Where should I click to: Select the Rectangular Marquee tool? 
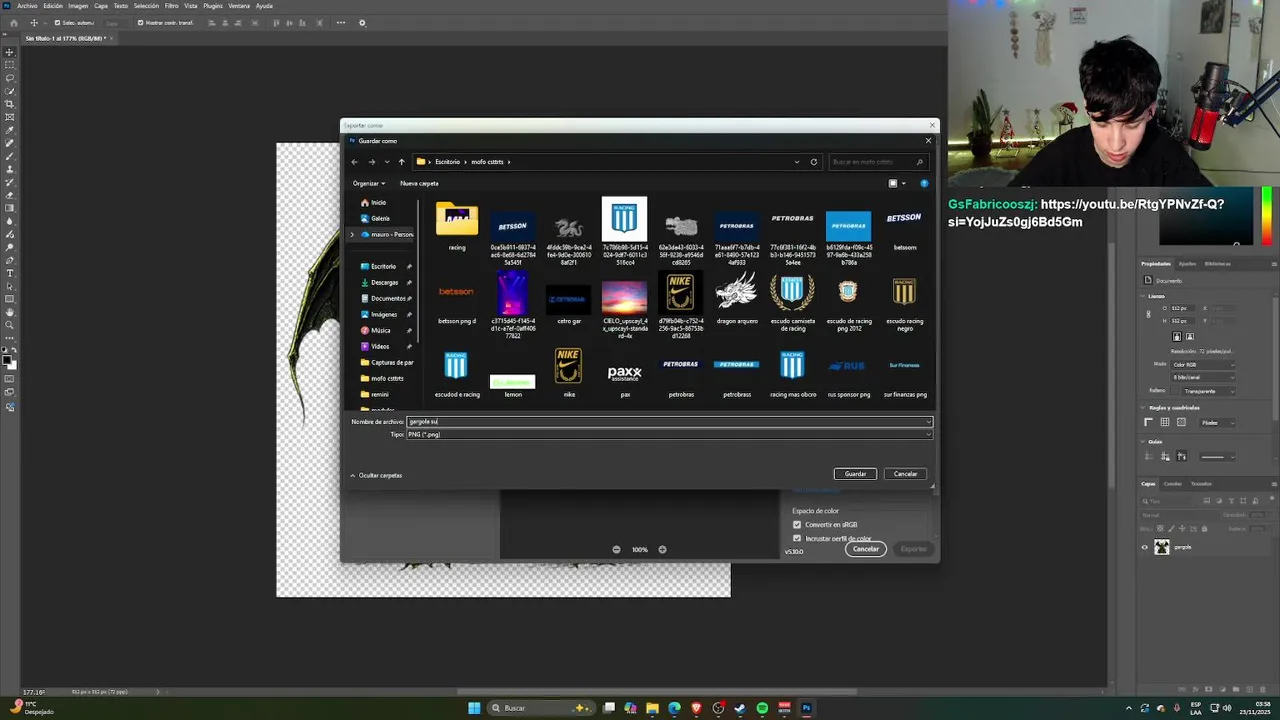(10, 65)
